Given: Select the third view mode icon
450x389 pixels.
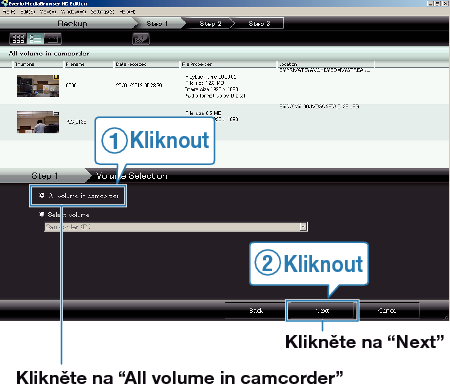Looking at the screenshot, I should click(53, 39).
